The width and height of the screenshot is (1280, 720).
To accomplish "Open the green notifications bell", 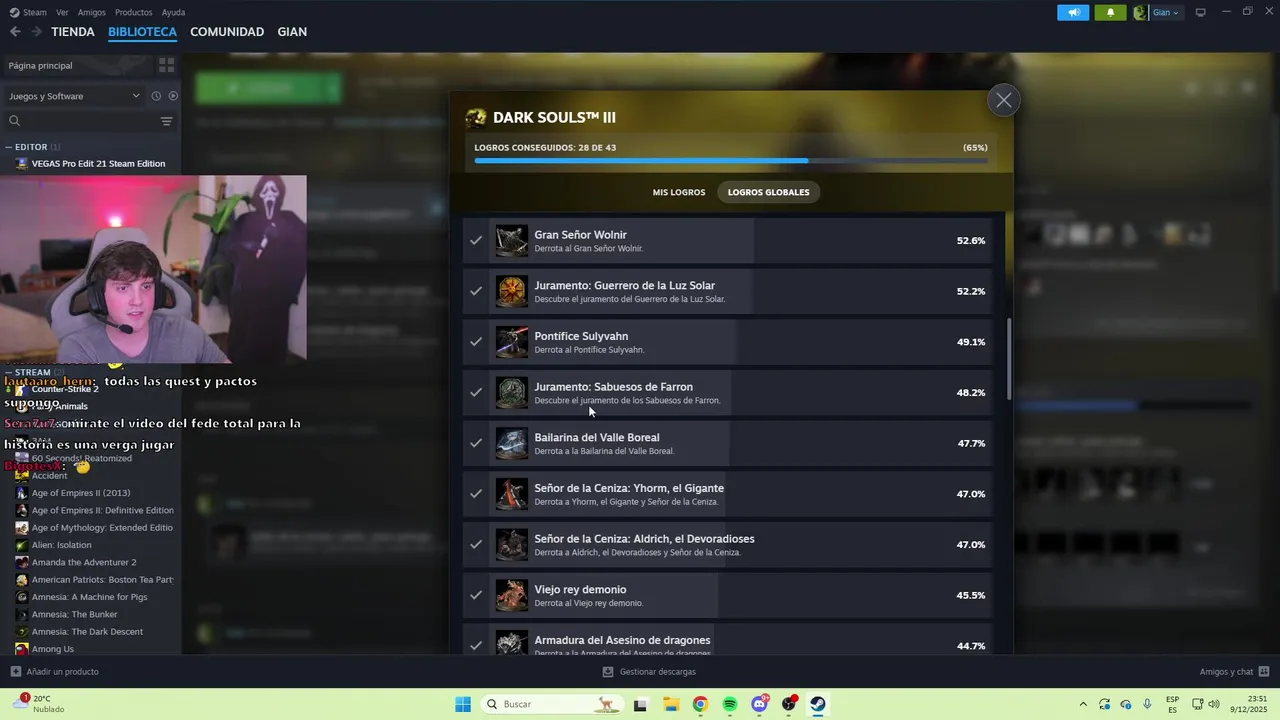I will click(x=1110, y=13).
